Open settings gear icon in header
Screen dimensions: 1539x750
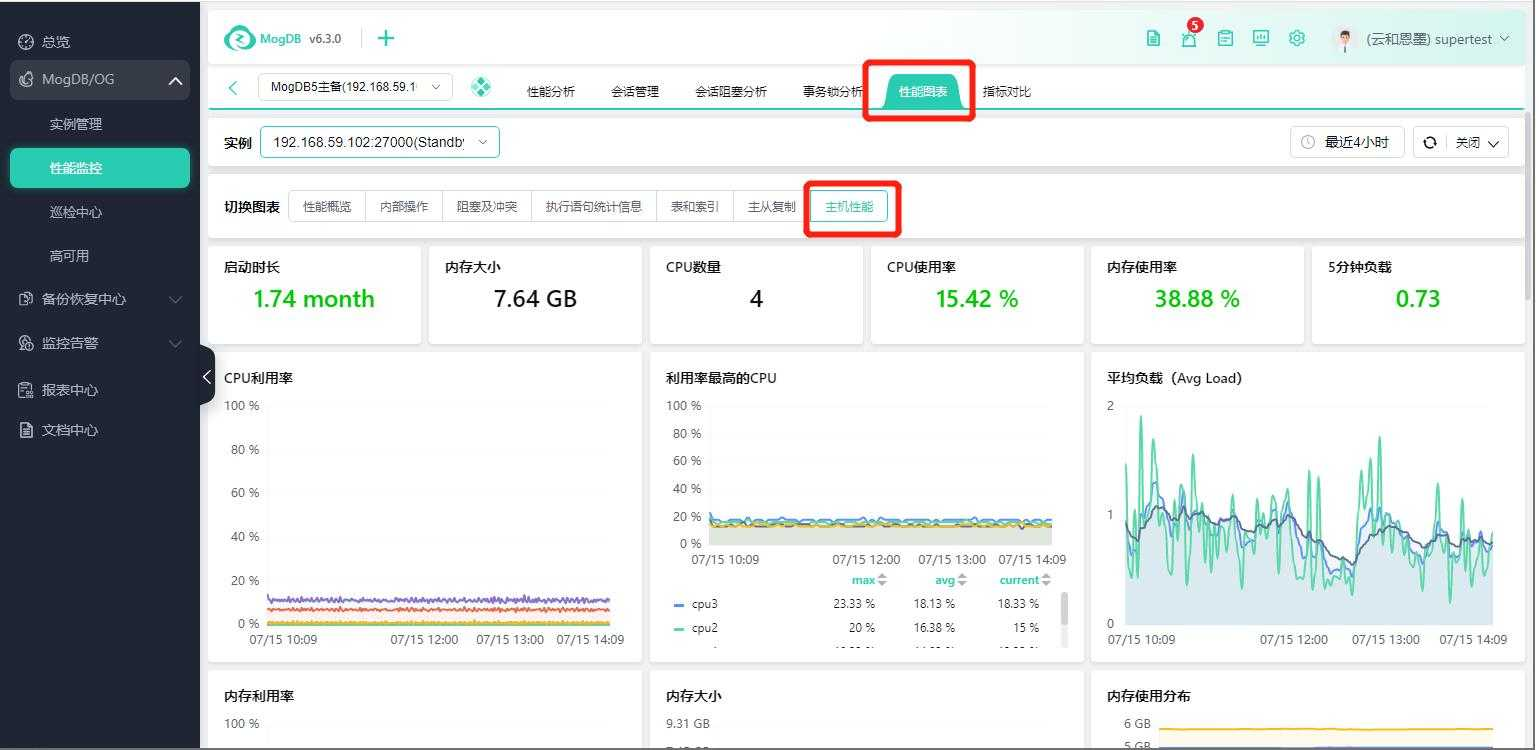[x=1297, y=39]
